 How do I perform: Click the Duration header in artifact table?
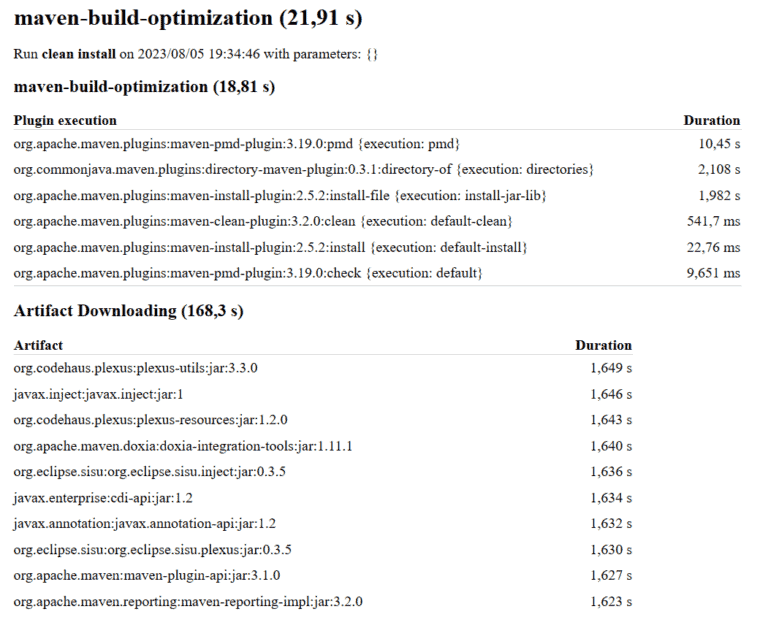[x=603, y=345]
